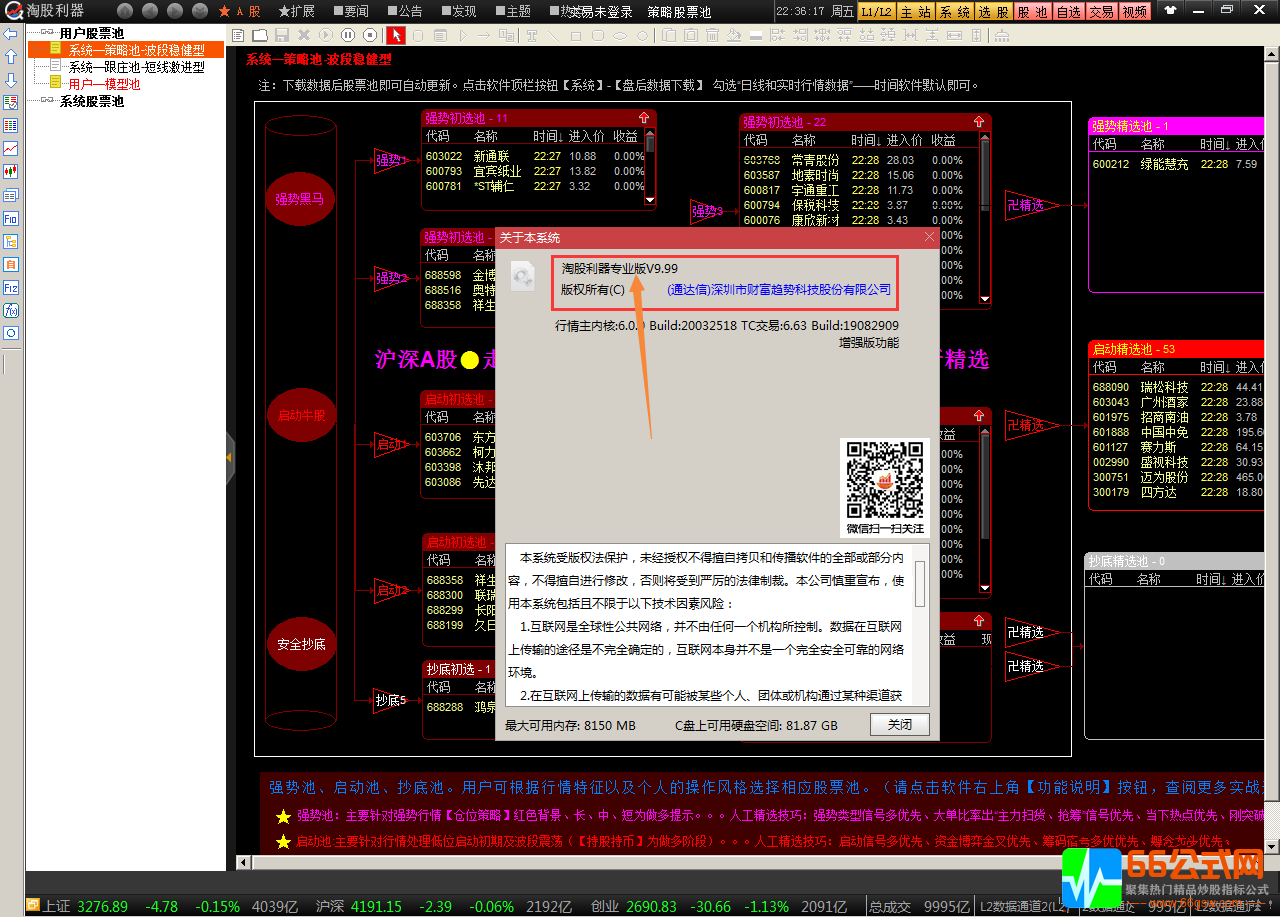Expand the 系统股票池 tree node
Image resolution: width=1280 pixels, height=918 pixels.
pos(46,102)
